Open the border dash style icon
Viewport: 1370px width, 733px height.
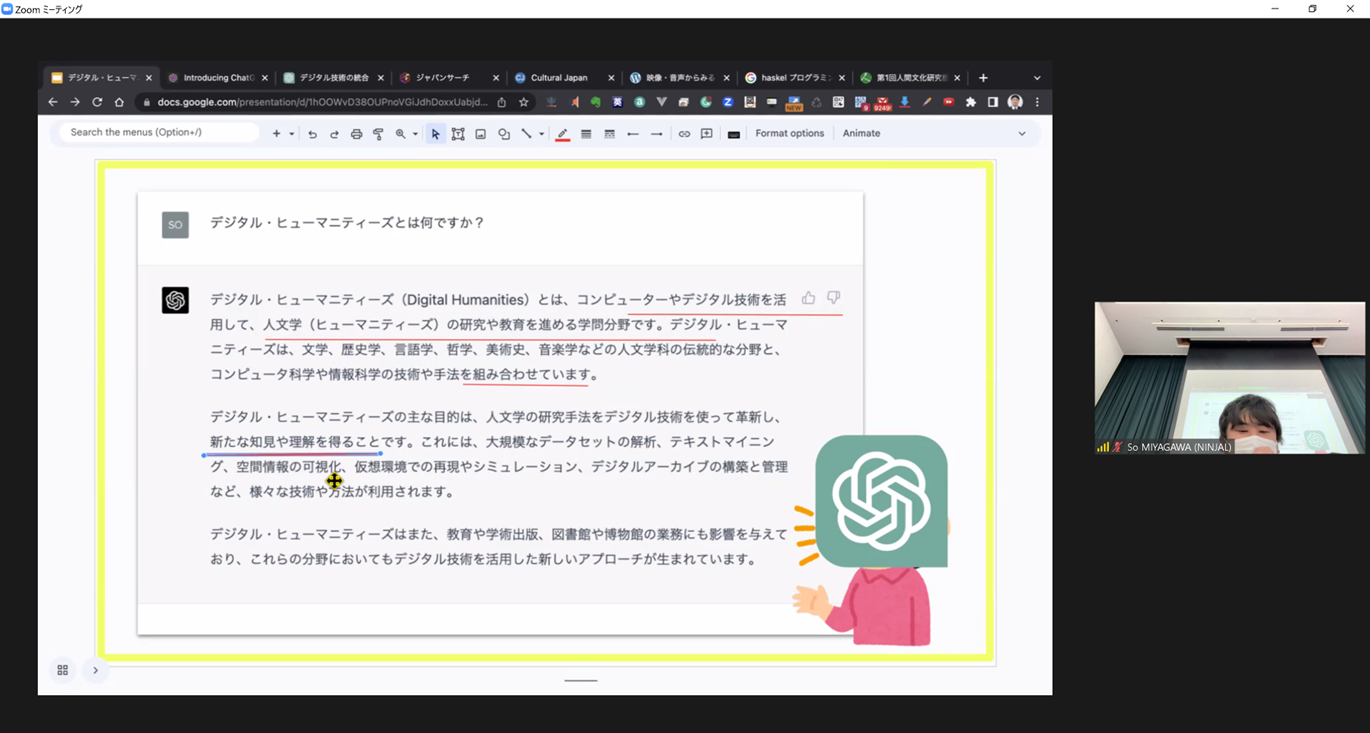point(609,134)
